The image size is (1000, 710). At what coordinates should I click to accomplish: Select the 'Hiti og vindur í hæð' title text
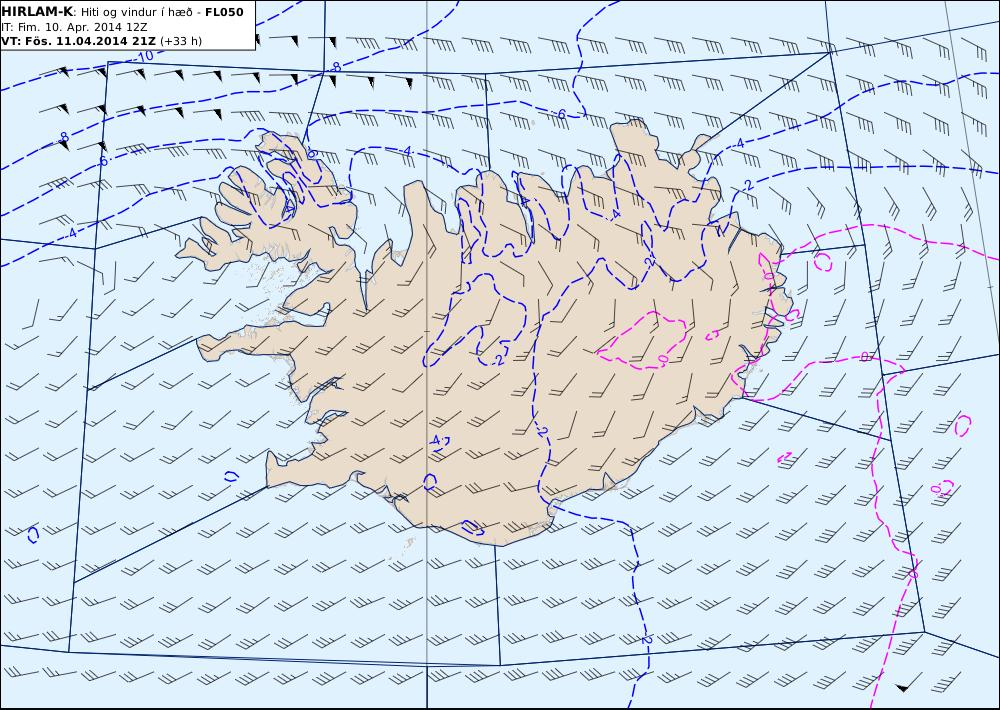139,12
